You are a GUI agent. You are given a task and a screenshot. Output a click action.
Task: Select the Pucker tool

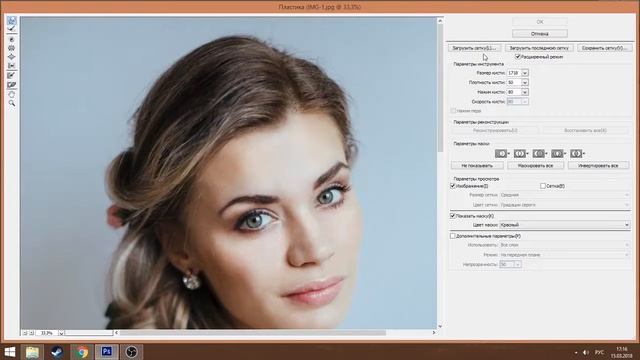(x=11, y=48)
